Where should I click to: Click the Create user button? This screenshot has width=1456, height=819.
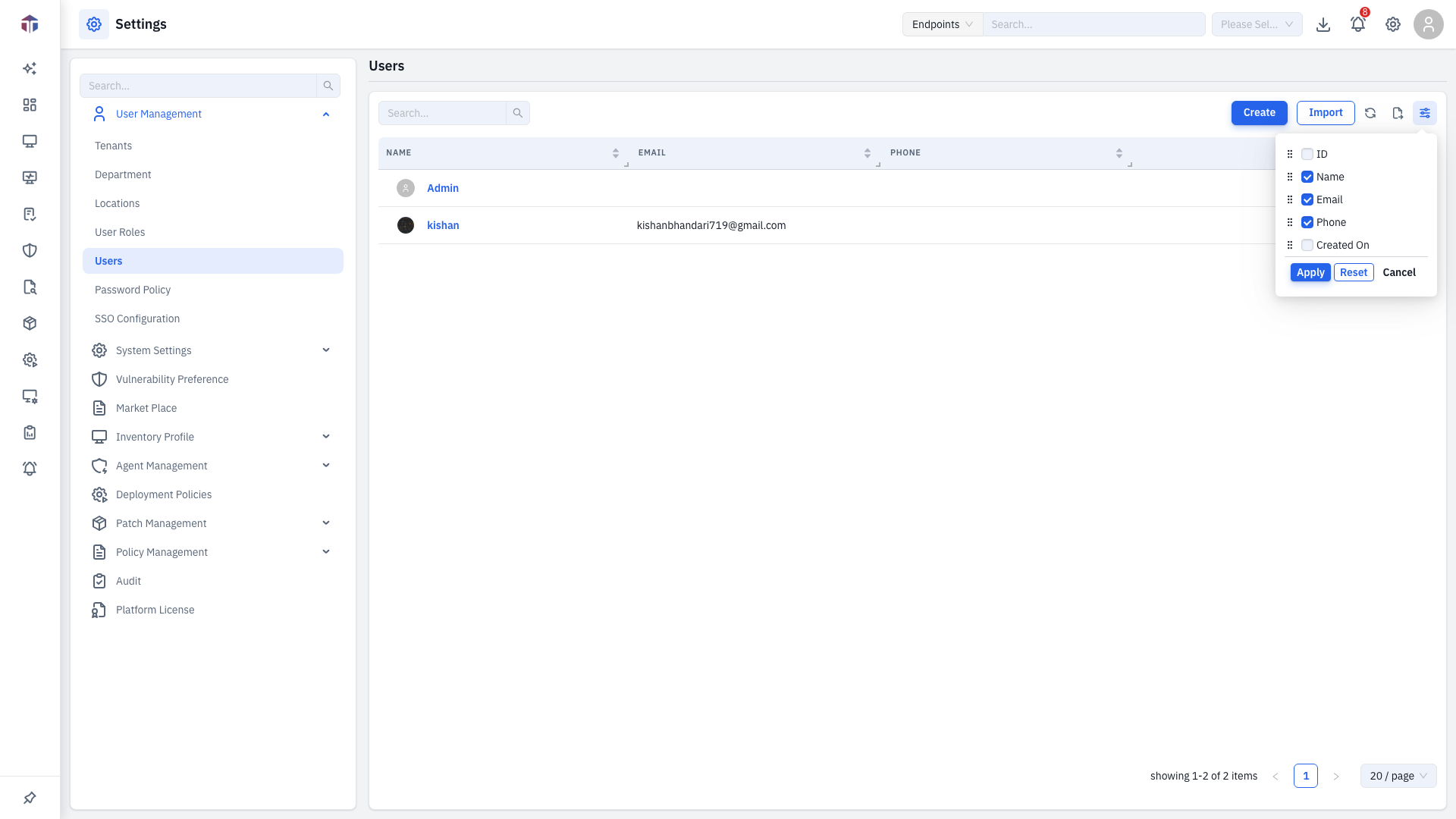pos(1259,113)
